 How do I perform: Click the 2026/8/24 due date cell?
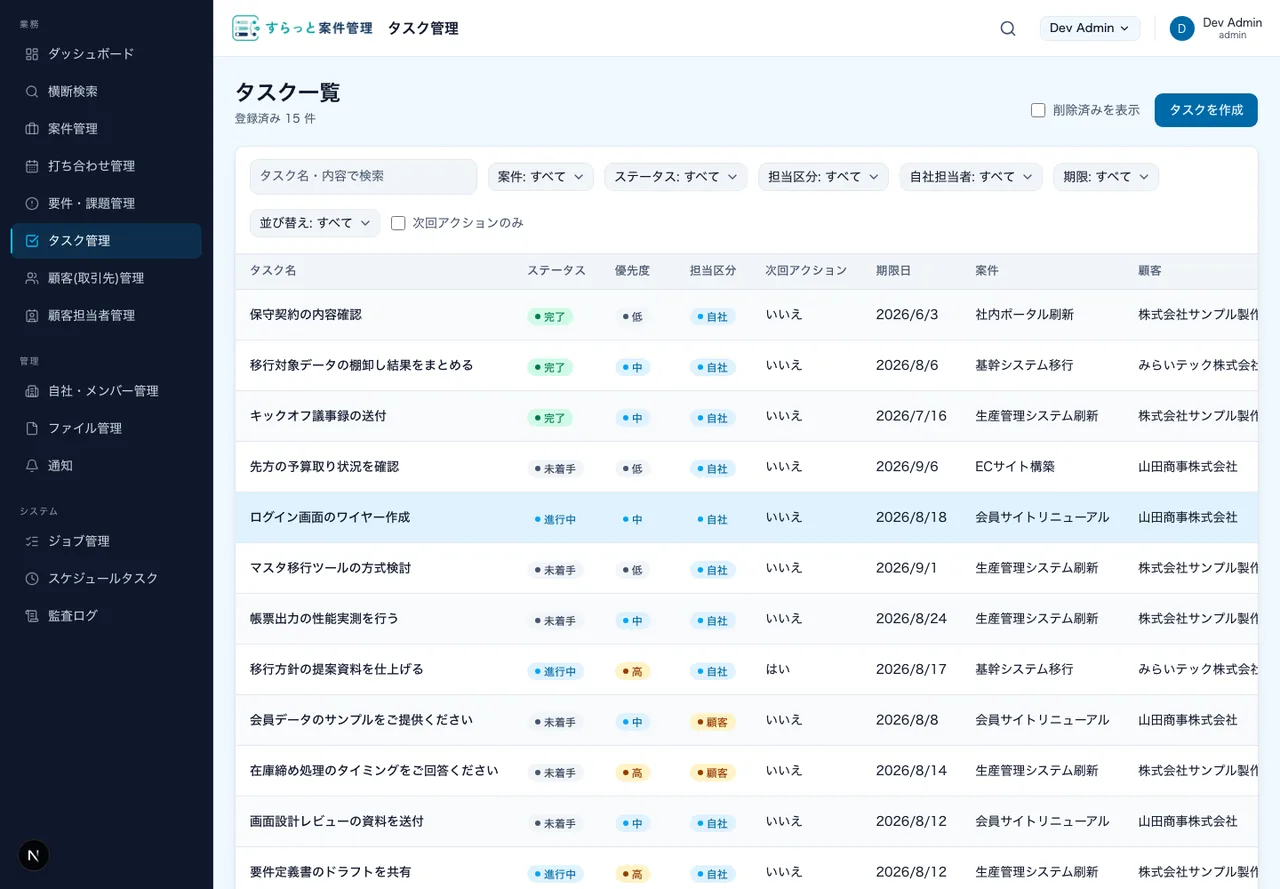[x=911, y=619]
